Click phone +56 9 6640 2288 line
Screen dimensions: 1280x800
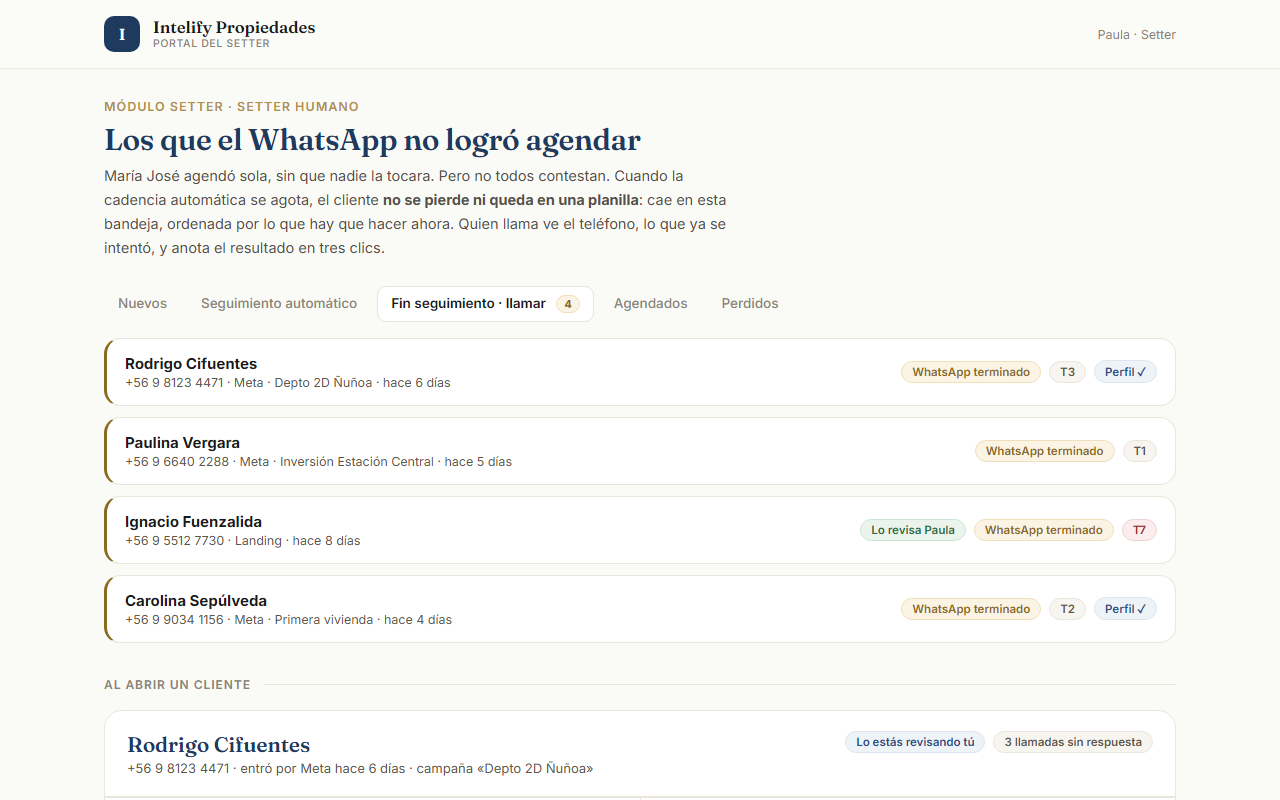(318, 462)
